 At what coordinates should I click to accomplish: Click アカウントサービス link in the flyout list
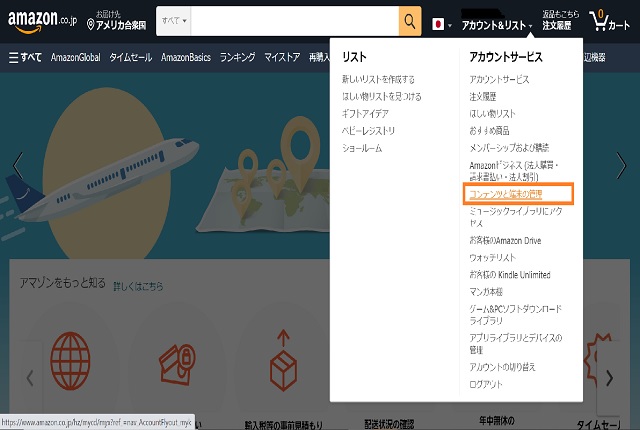tap(499, 79)
